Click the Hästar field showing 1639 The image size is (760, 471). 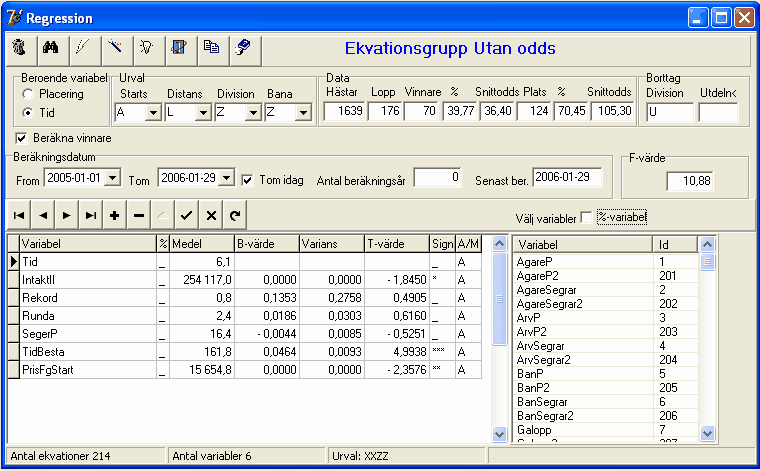(x=344, y=111)
